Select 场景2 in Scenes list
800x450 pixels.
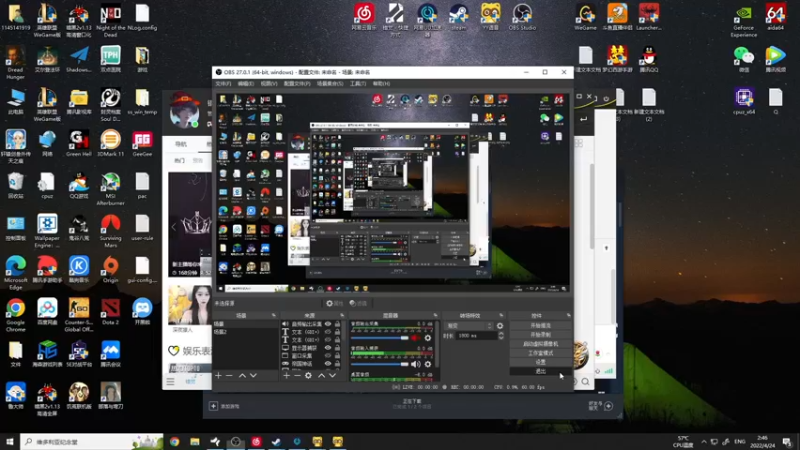click(245, 332)
